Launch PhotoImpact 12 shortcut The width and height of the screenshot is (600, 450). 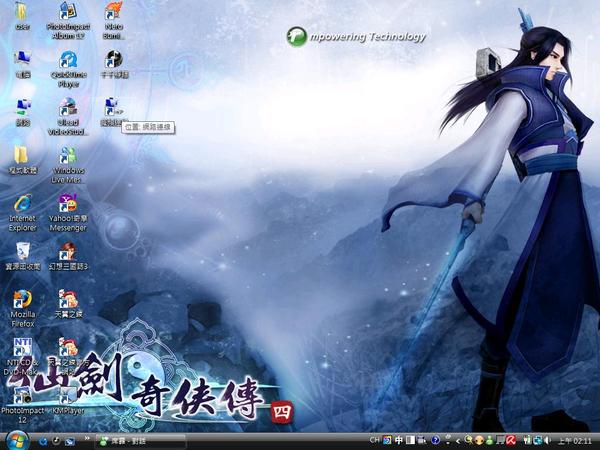(23, 405)
